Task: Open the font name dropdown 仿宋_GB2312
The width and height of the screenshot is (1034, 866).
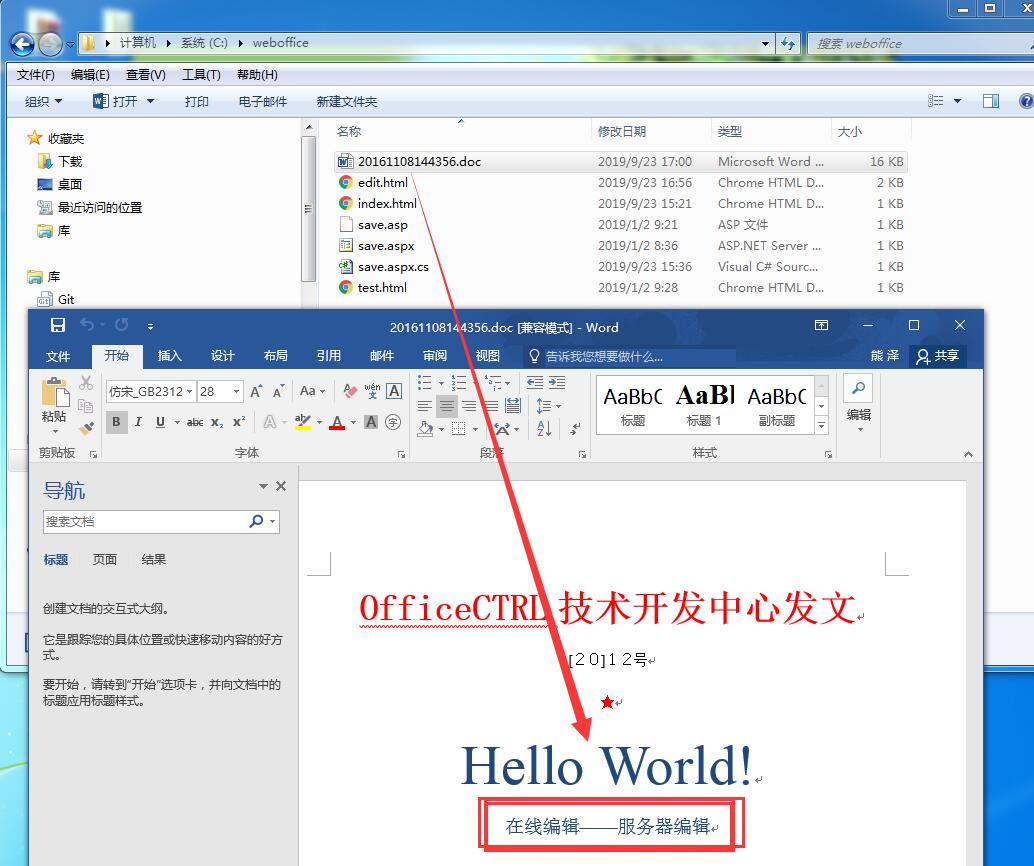Action: (150, 392)
